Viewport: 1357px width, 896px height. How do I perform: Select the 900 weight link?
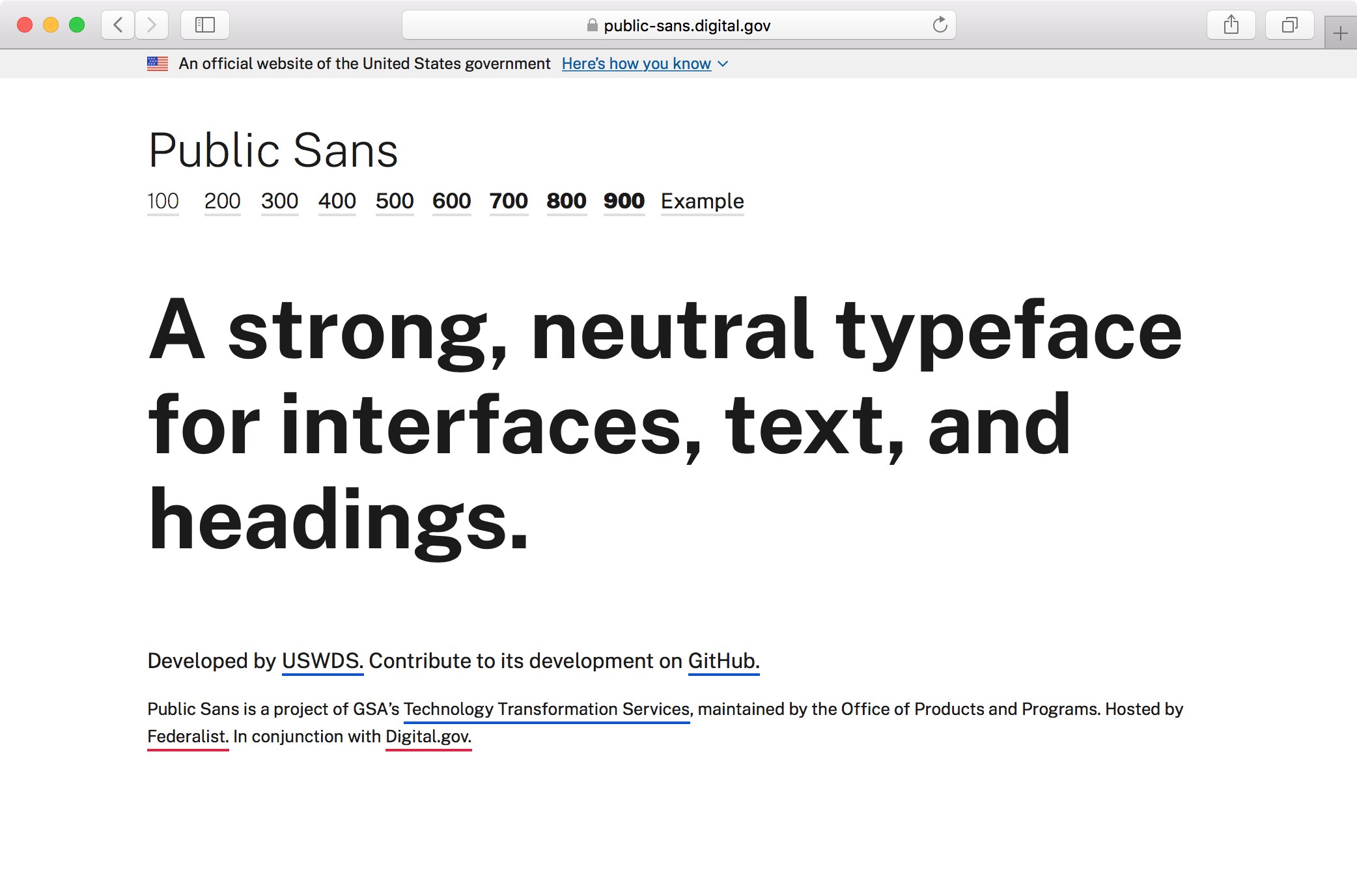624,201
